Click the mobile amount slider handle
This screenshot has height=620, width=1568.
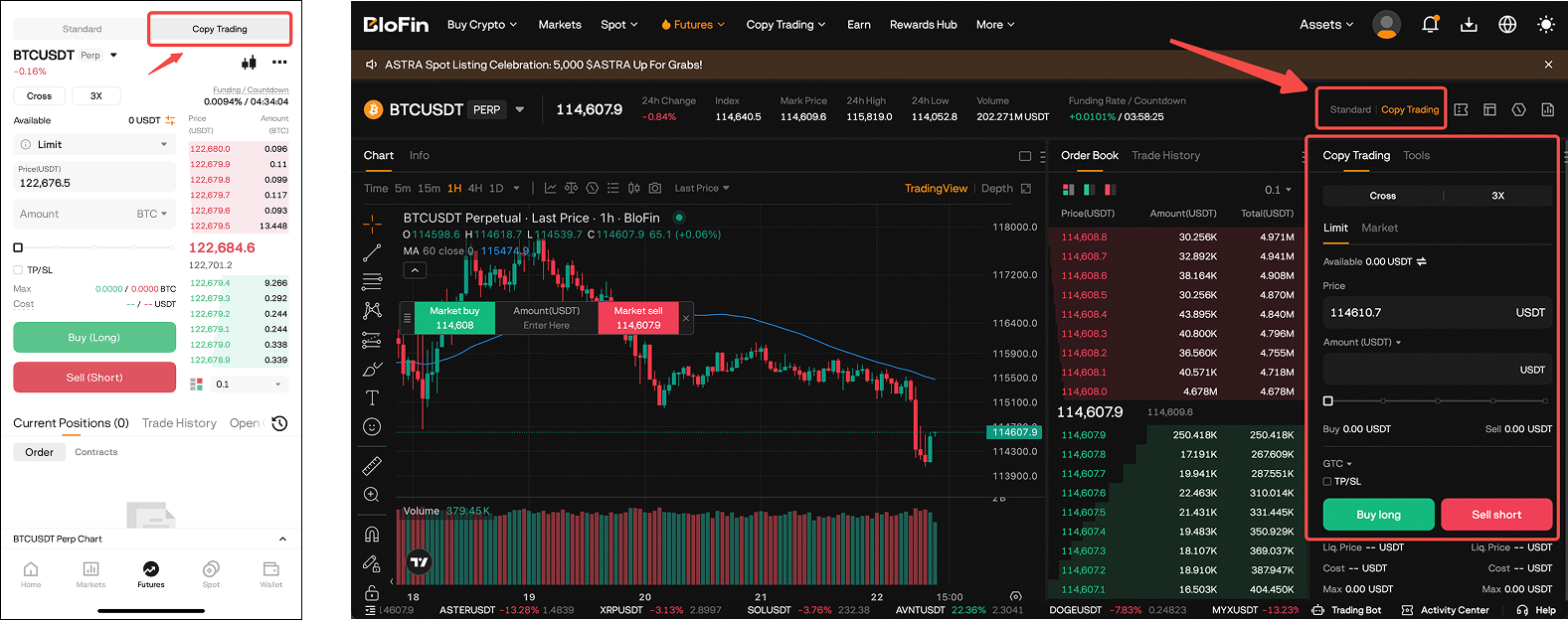18,247
